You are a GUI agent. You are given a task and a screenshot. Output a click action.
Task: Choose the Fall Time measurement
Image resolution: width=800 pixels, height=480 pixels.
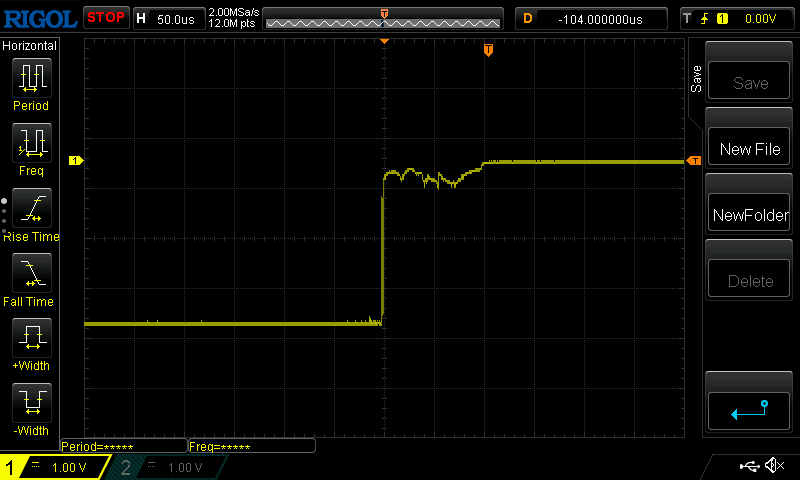(x=30, y=279)
